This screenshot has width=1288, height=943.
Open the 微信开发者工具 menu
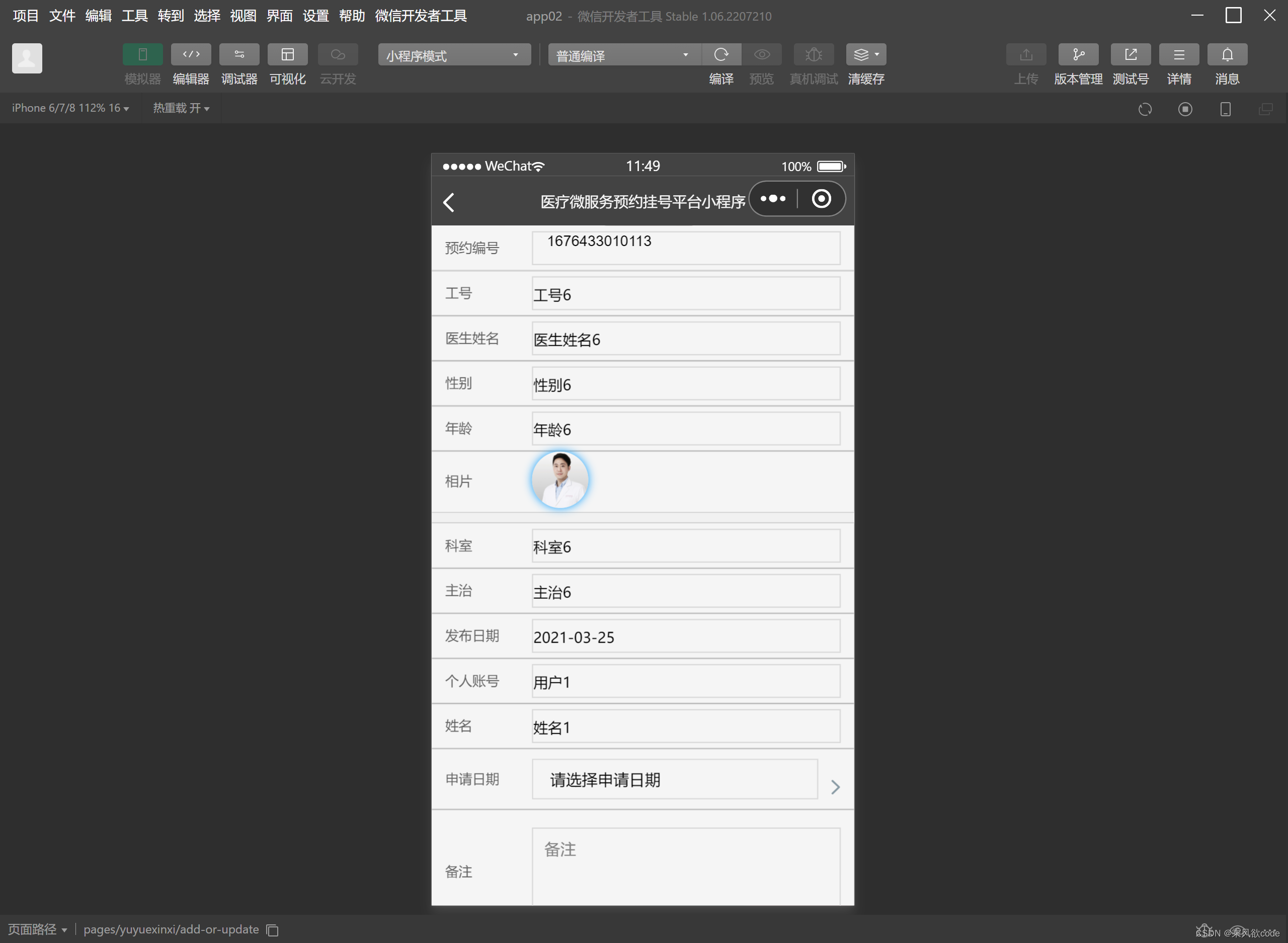[420, 16]
